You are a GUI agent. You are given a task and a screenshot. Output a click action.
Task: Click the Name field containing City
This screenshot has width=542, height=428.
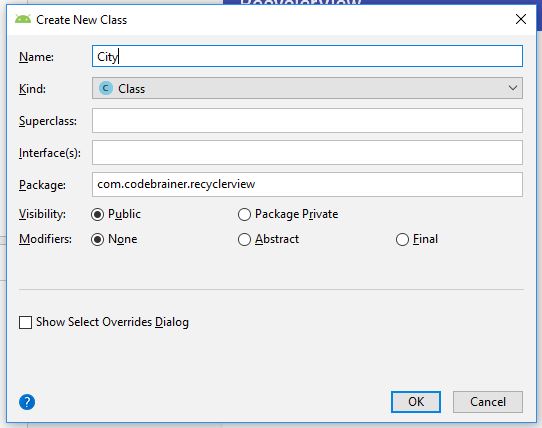(x=307, y=56)
